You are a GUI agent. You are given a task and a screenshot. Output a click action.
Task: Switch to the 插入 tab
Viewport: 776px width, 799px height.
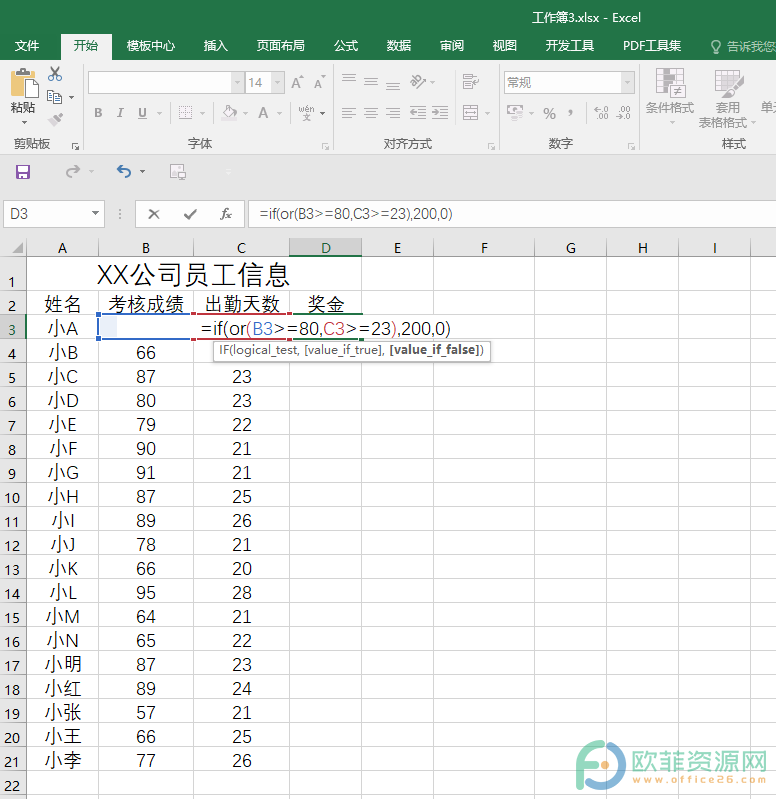(216, 46)
